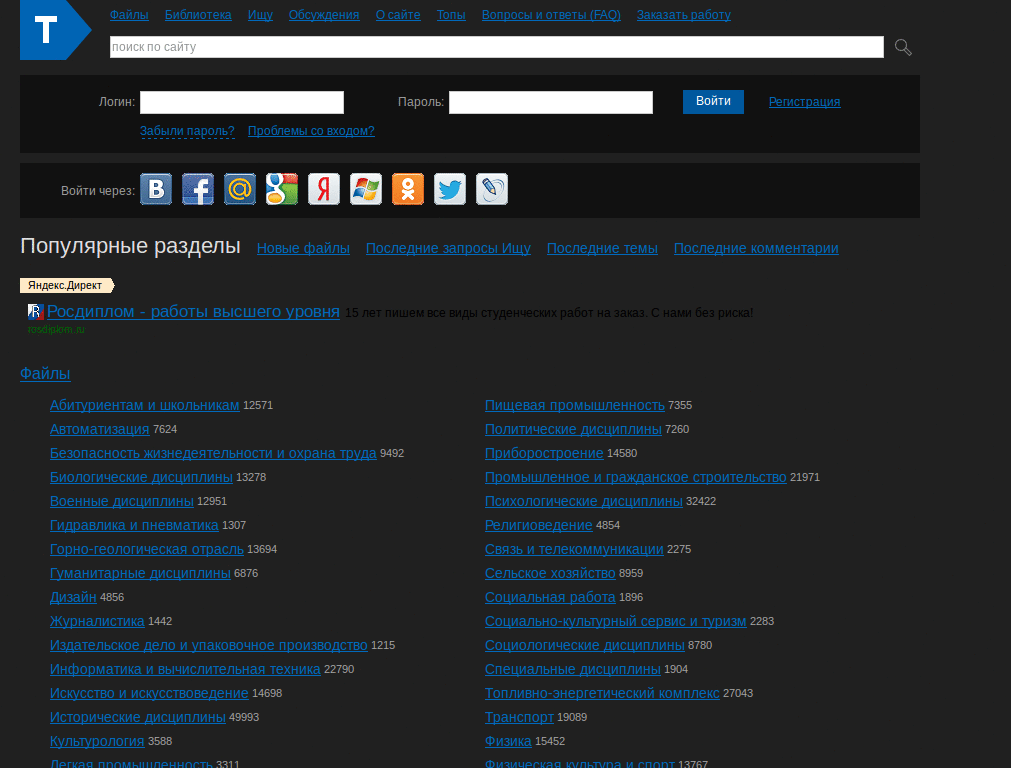Open the blue T site logo
Screen dimensions: 1024x768
56,30
